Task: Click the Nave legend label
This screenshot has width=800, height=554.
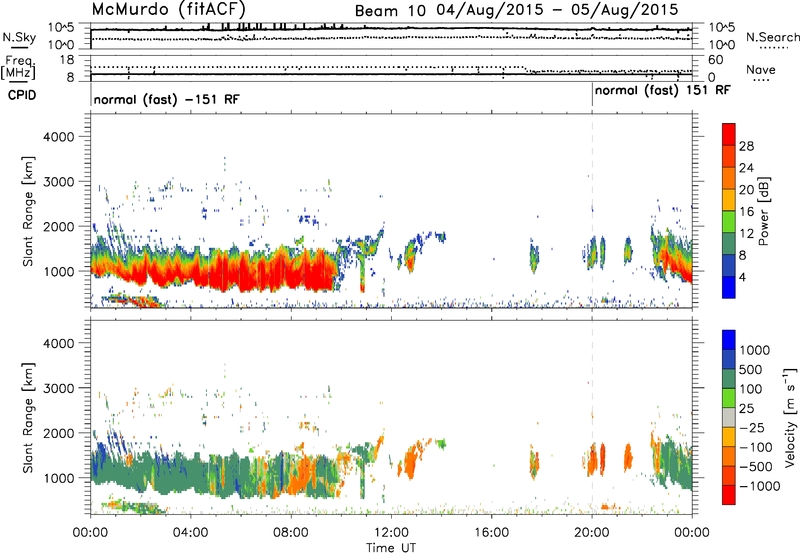Action: click(x=761, y=70)
